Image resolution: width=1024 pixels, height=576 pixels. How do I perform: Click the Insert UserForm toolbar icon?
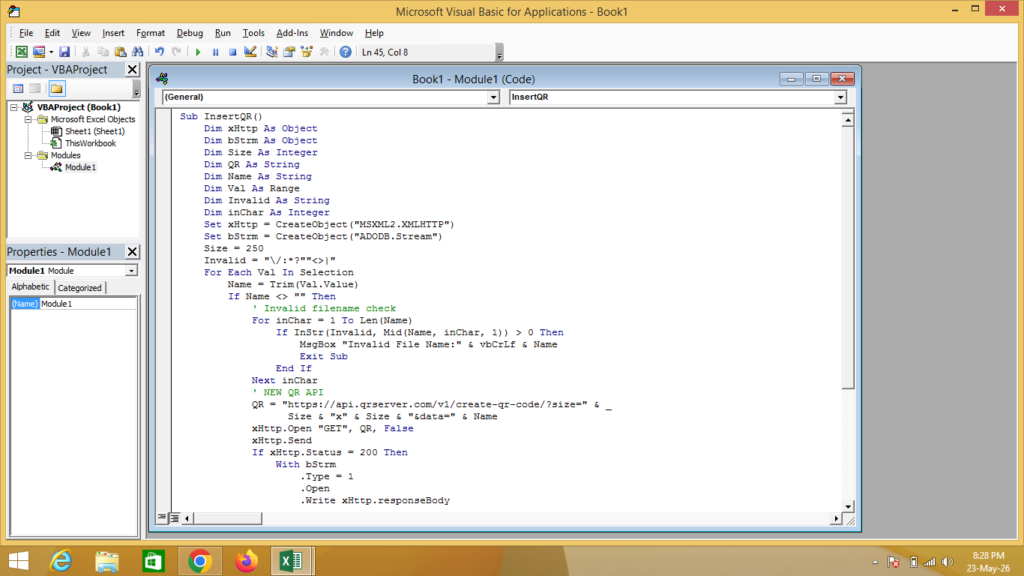[39, 52]
